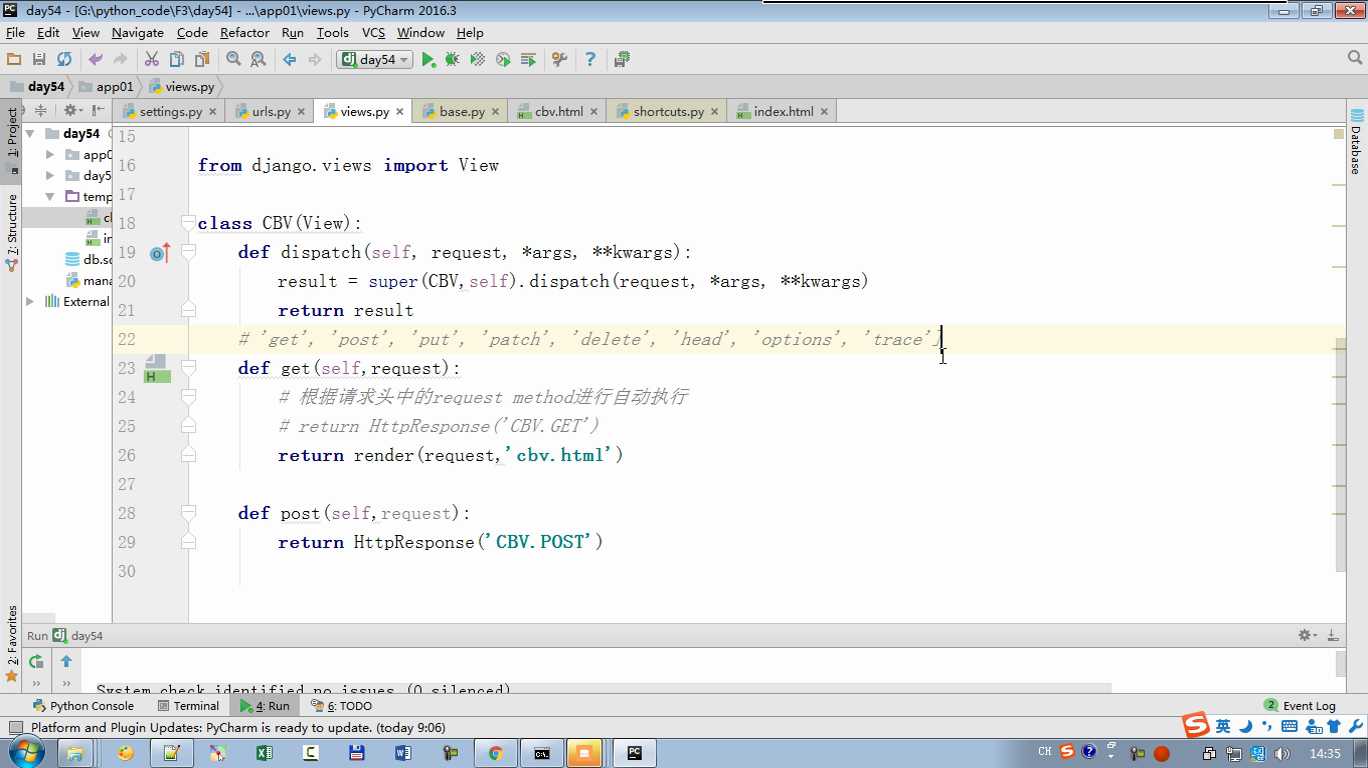Fold the post method at line 28
Image resolution: width=1368 pixels, height=768 pixels.
188,513
